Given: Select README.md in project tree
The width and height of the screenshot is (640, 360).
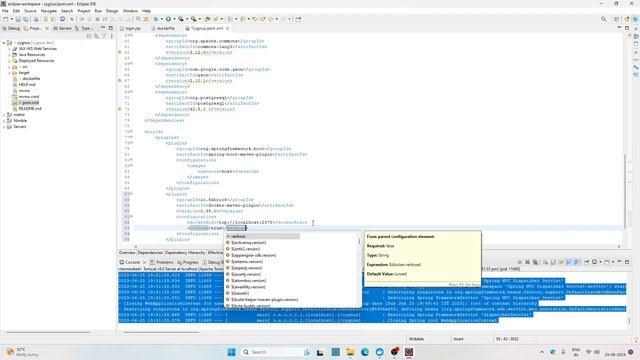Looking at the screenshot, I should [x=27, y=109].
